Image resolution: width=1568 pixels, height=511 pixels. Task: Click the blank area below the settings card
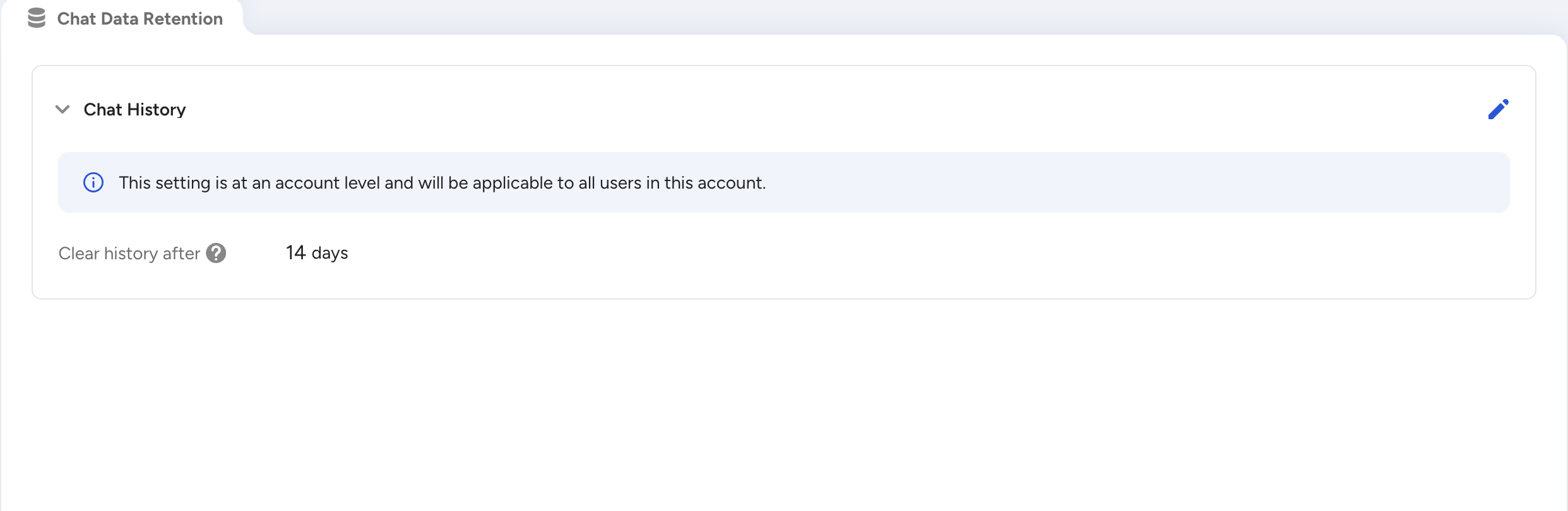click(x=783, y=404)
